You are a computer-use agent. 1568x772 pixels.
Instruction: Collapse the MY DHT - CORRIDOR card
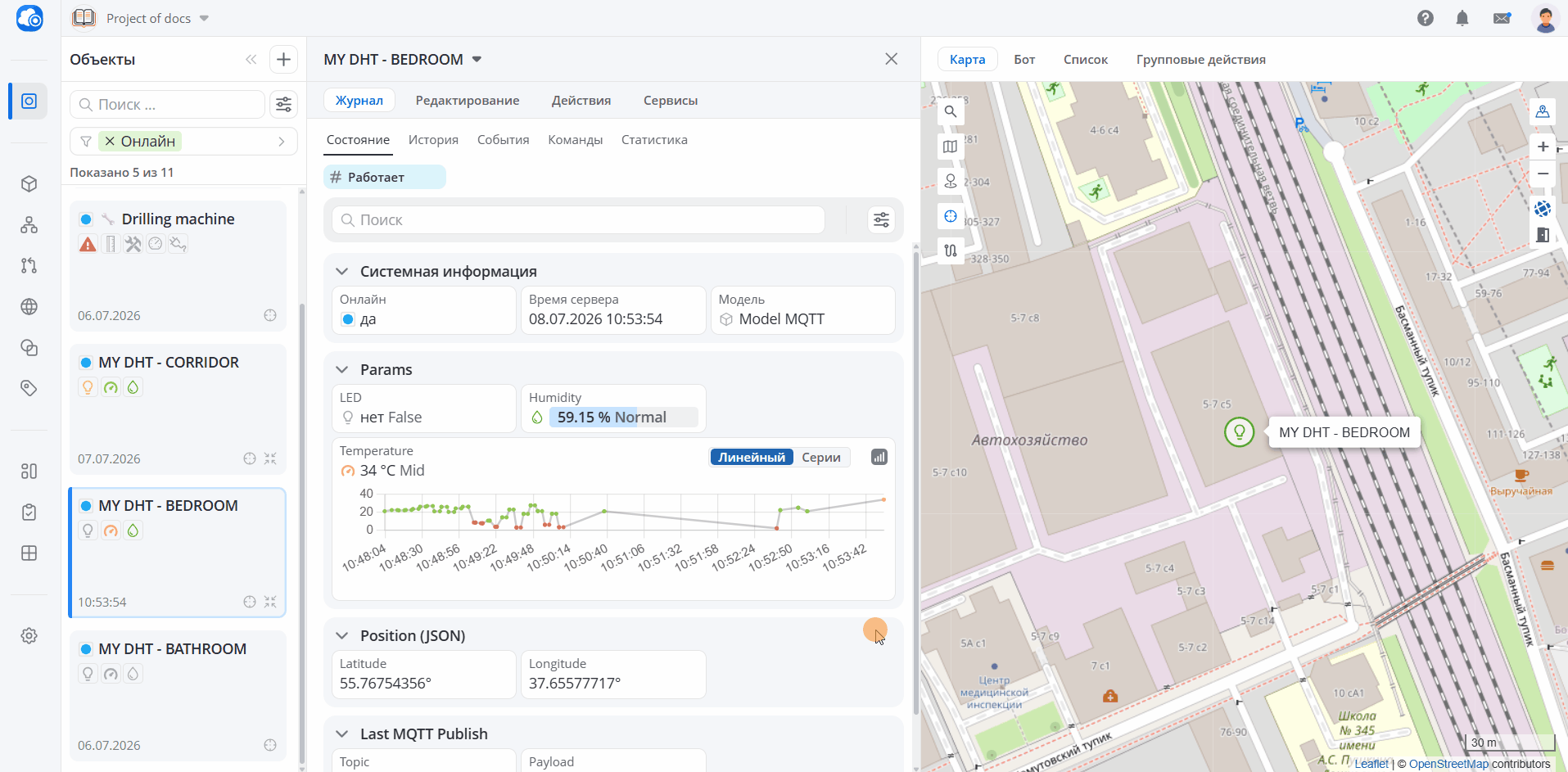click(270, 458)
